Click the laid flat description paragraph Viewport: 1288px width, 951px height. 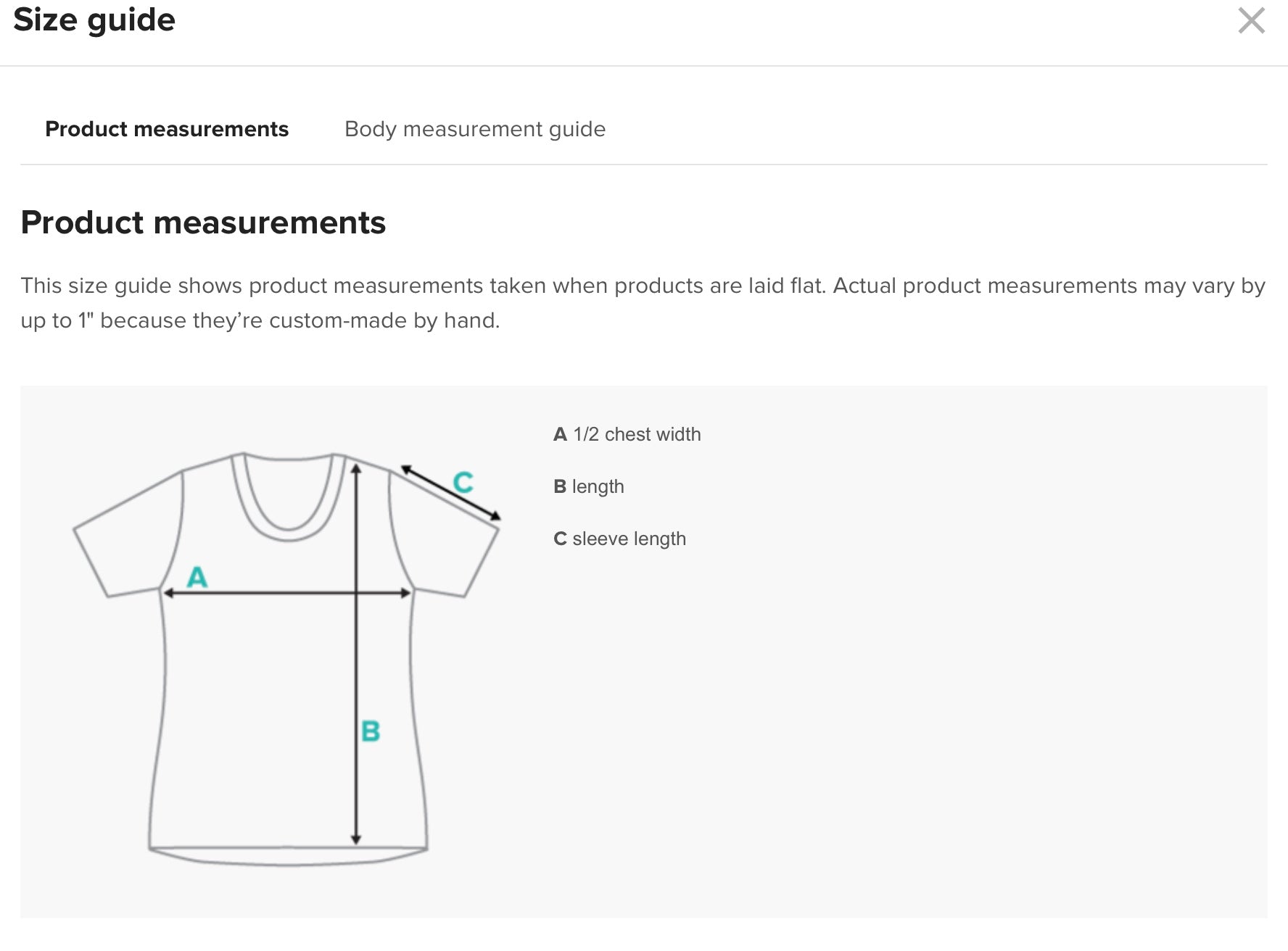[643, 303]
